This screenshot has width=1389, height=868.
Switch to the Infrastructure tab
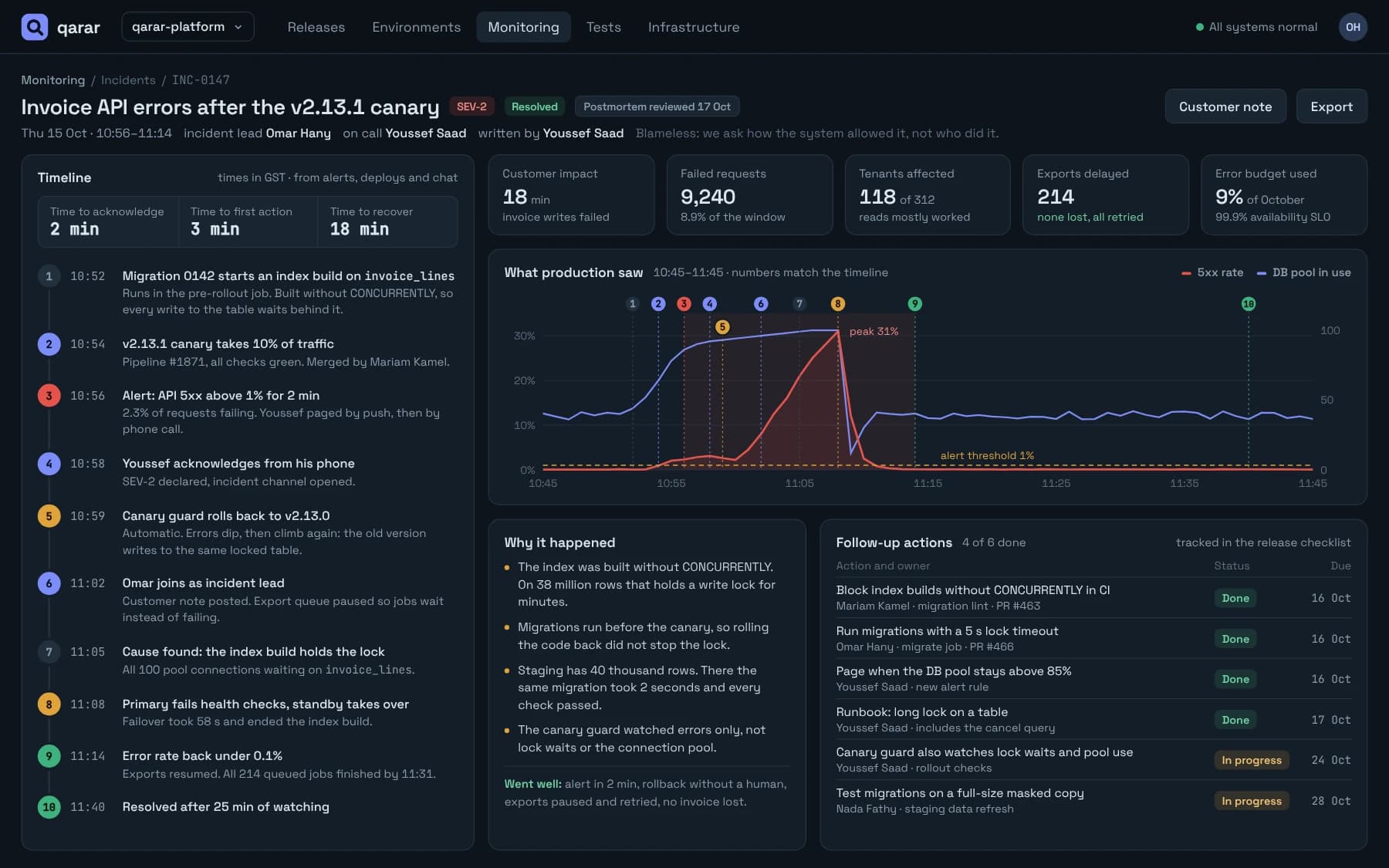click(694, 27)
